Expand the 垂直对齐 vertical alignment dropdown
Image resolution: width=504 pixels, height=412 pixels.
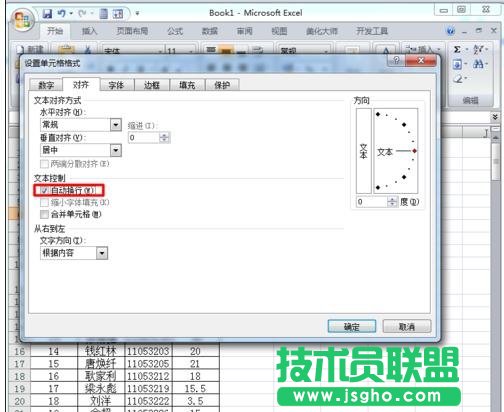[x=116, y=150]
